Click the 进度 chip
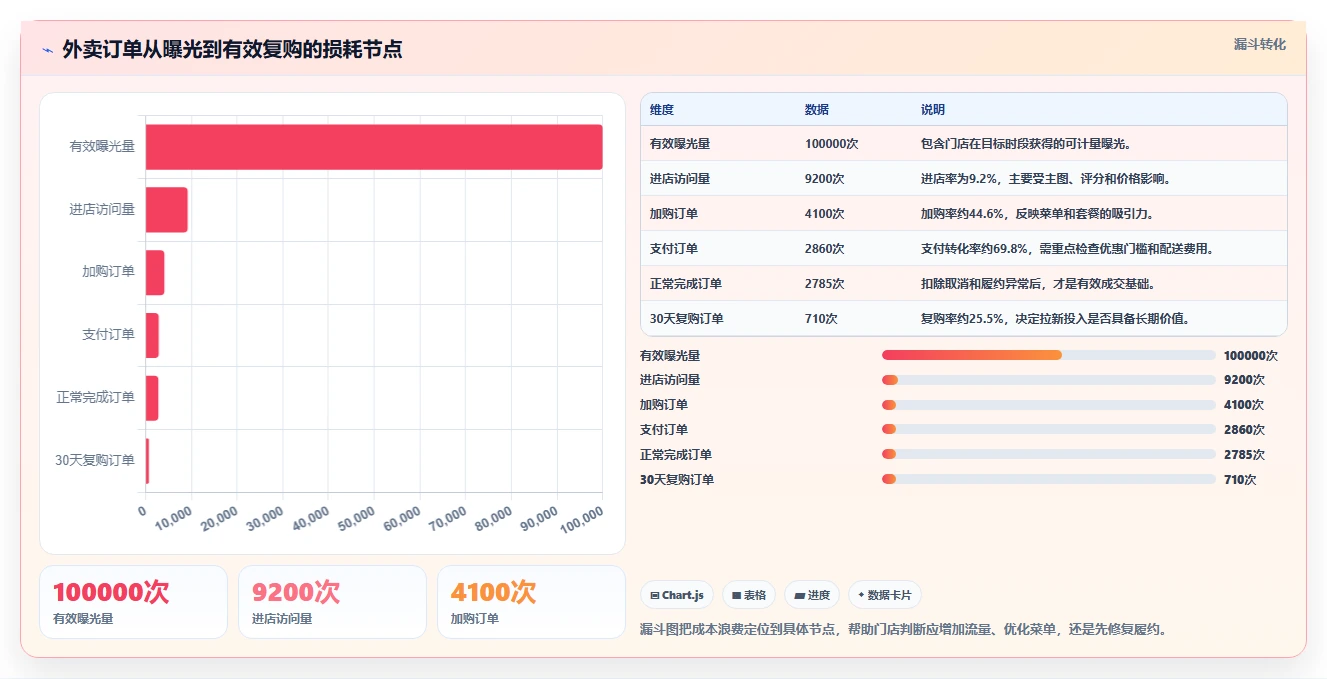This screenshot has height=679, width=1327. click(x=812, y=595)
